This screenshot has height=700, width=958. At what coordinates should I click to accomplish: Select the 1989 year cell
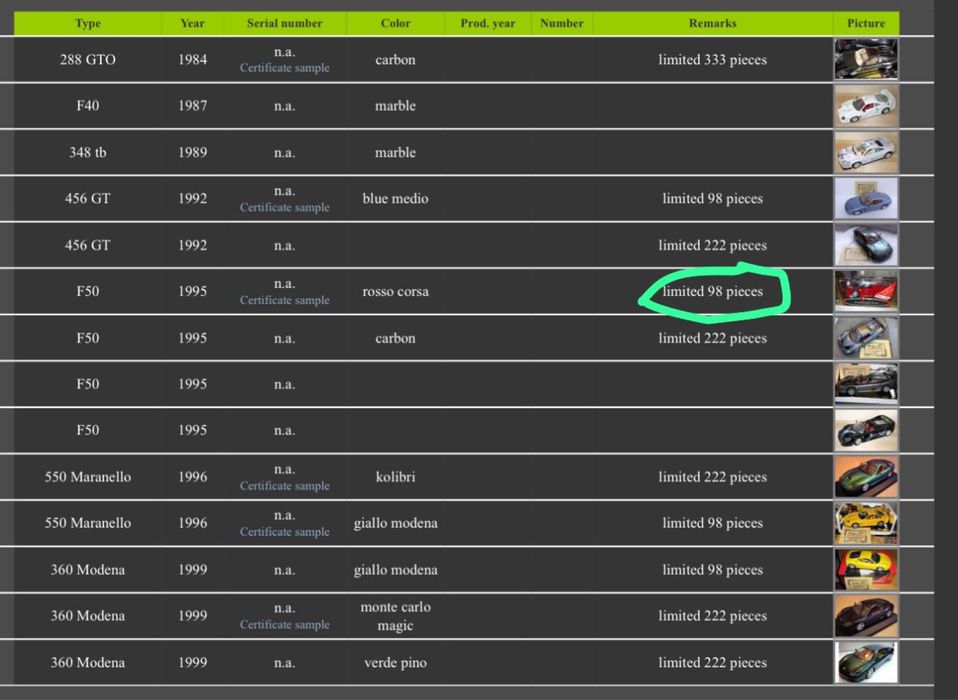(x=192, y=152)
